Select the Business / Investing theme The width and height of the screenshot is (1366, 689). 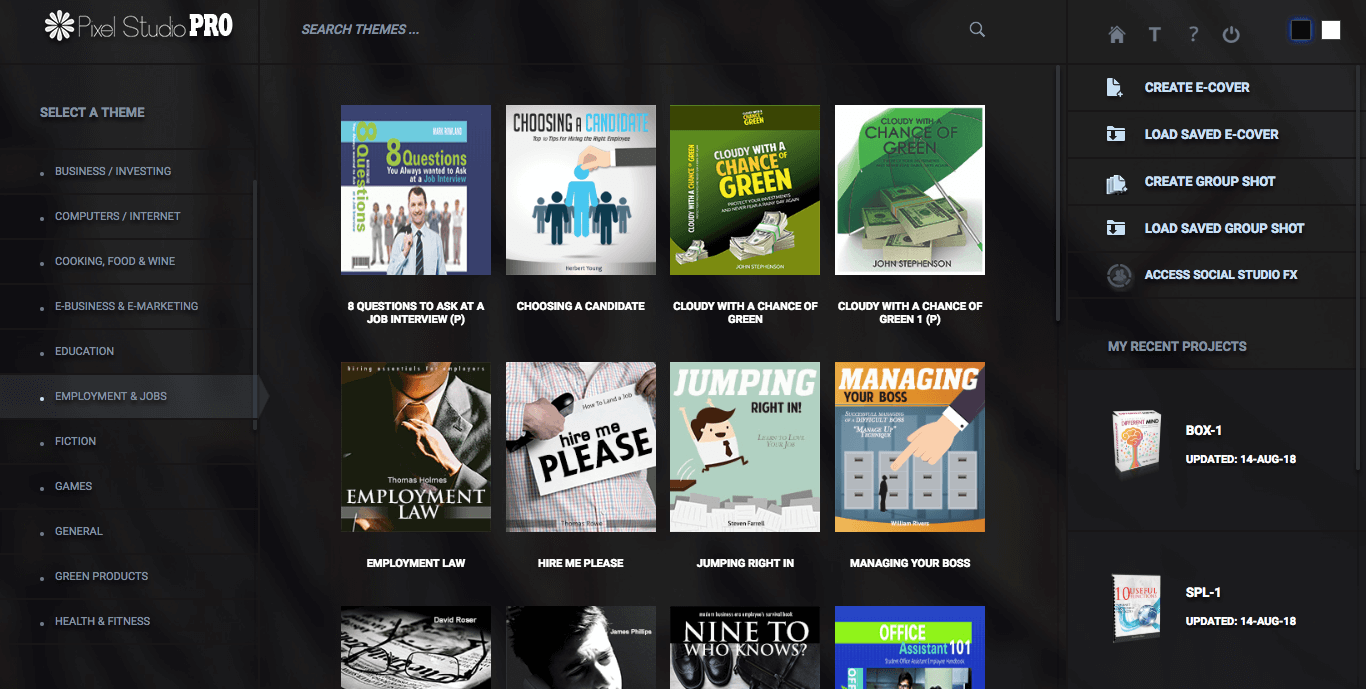pyautogui.click(x=113, y=171)
